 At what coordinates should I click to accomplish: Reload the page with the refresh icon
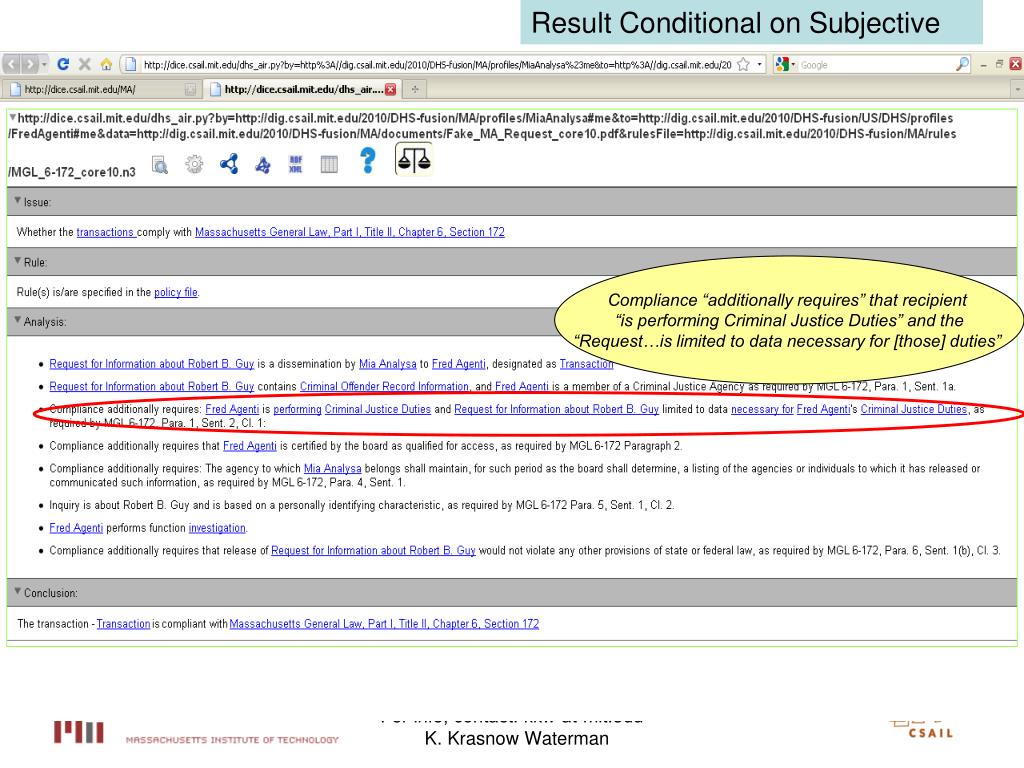(63, 64)
